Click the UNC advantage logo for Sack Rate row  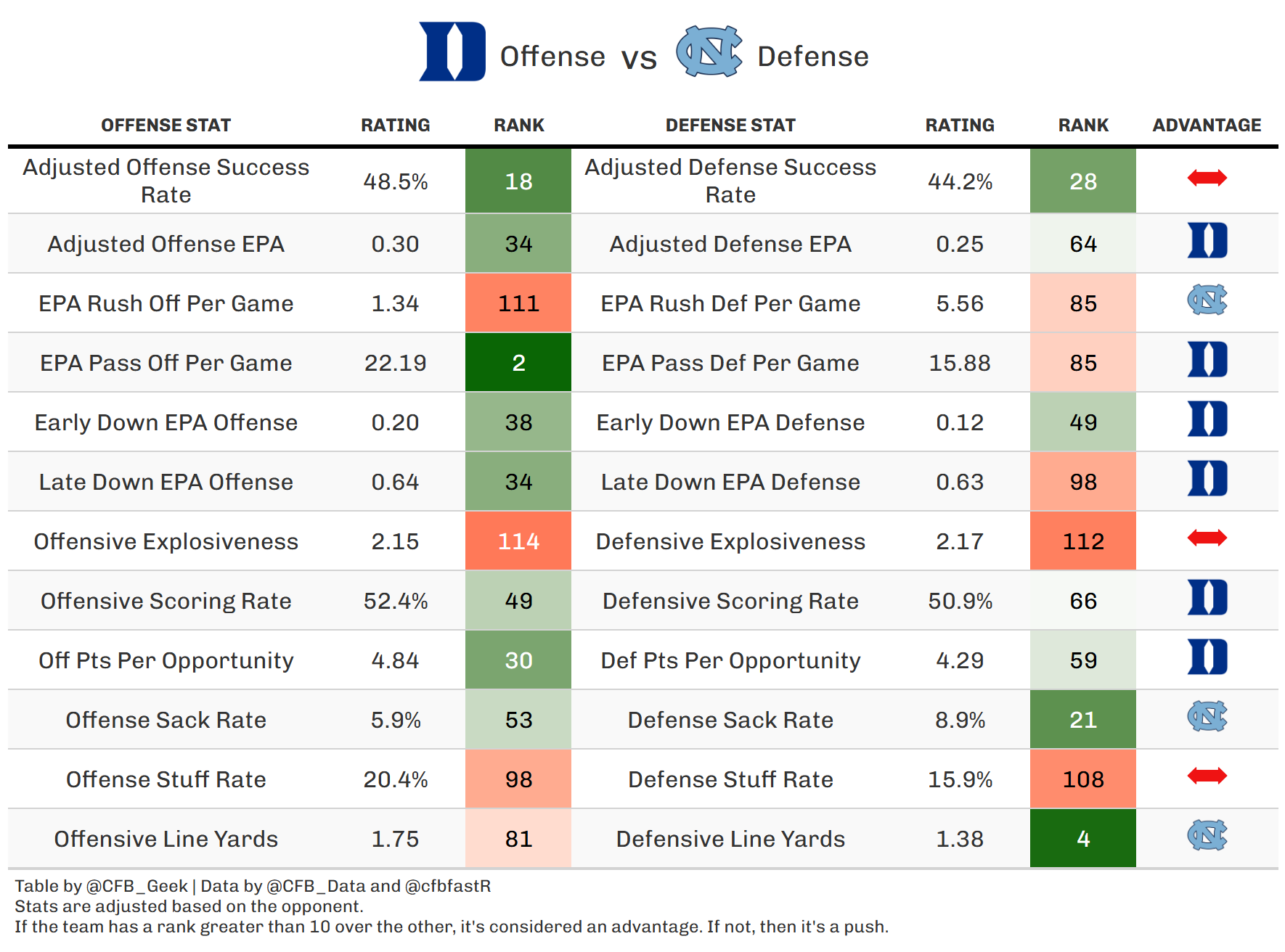(x=1207, y=717)
